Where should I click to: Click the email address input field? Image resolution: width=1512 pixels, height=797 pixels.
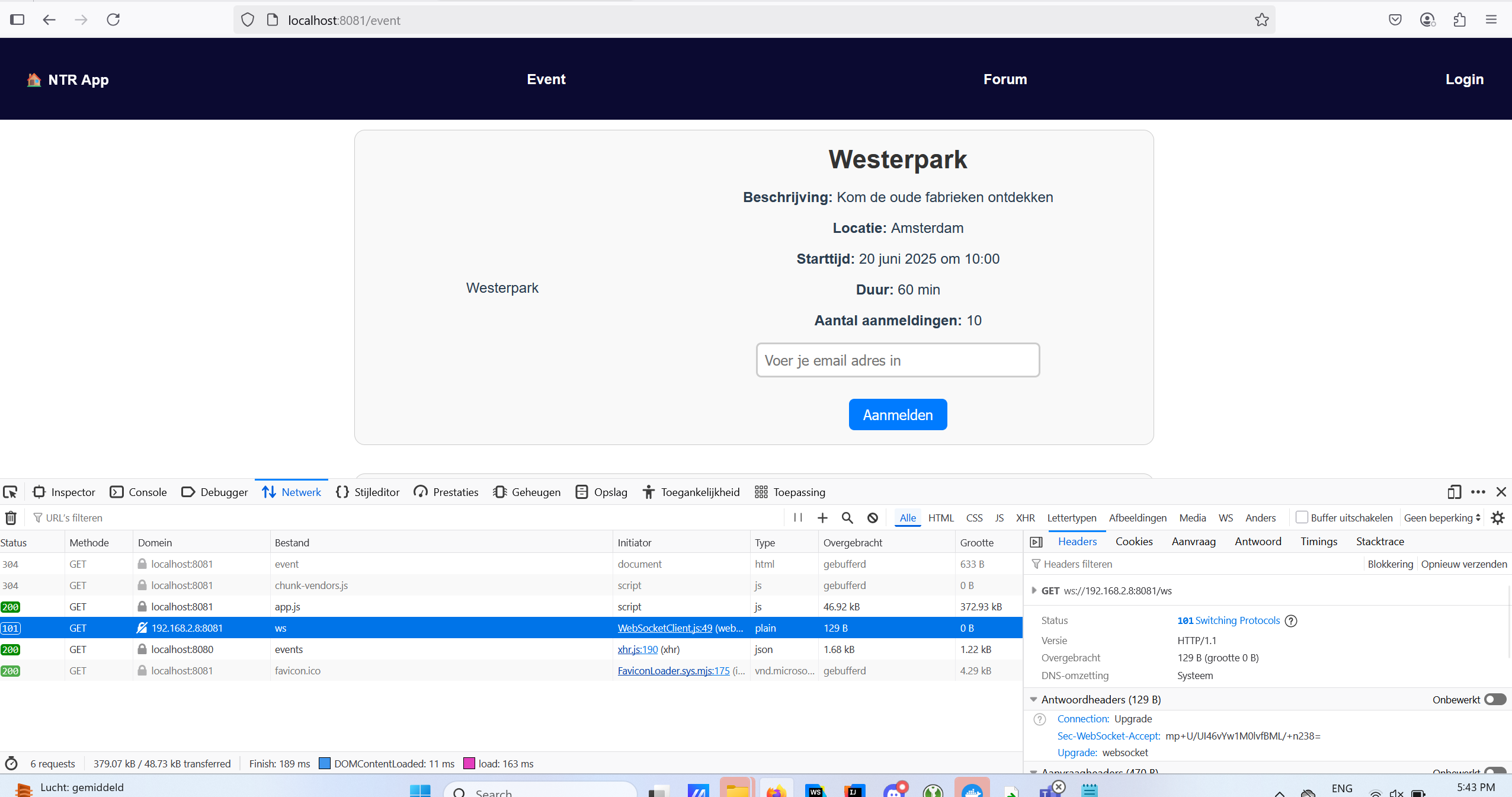coord(898,360)
